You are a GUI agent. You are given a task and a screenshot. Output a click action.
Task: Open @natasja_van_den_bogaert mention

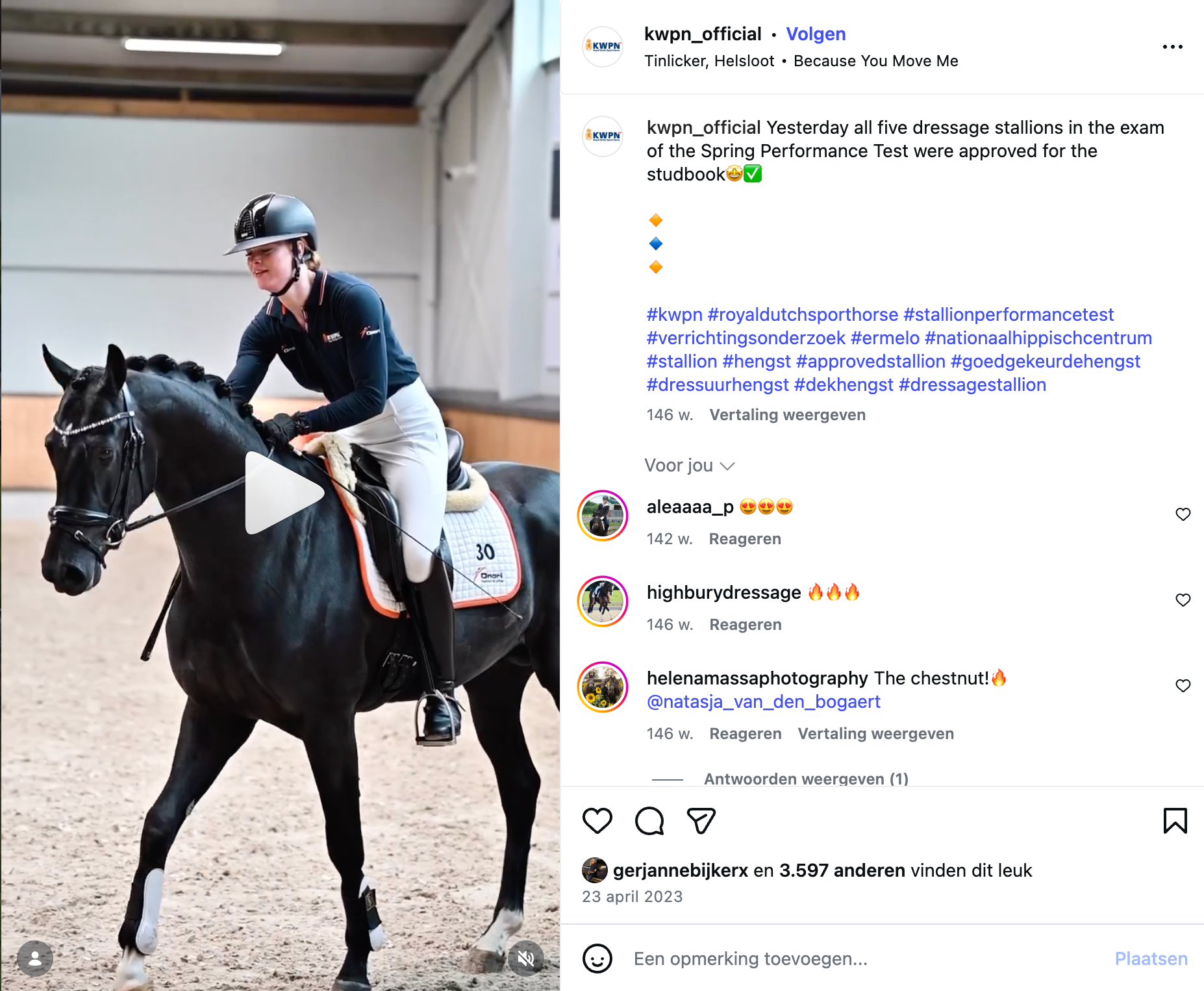tap(764, 702)
